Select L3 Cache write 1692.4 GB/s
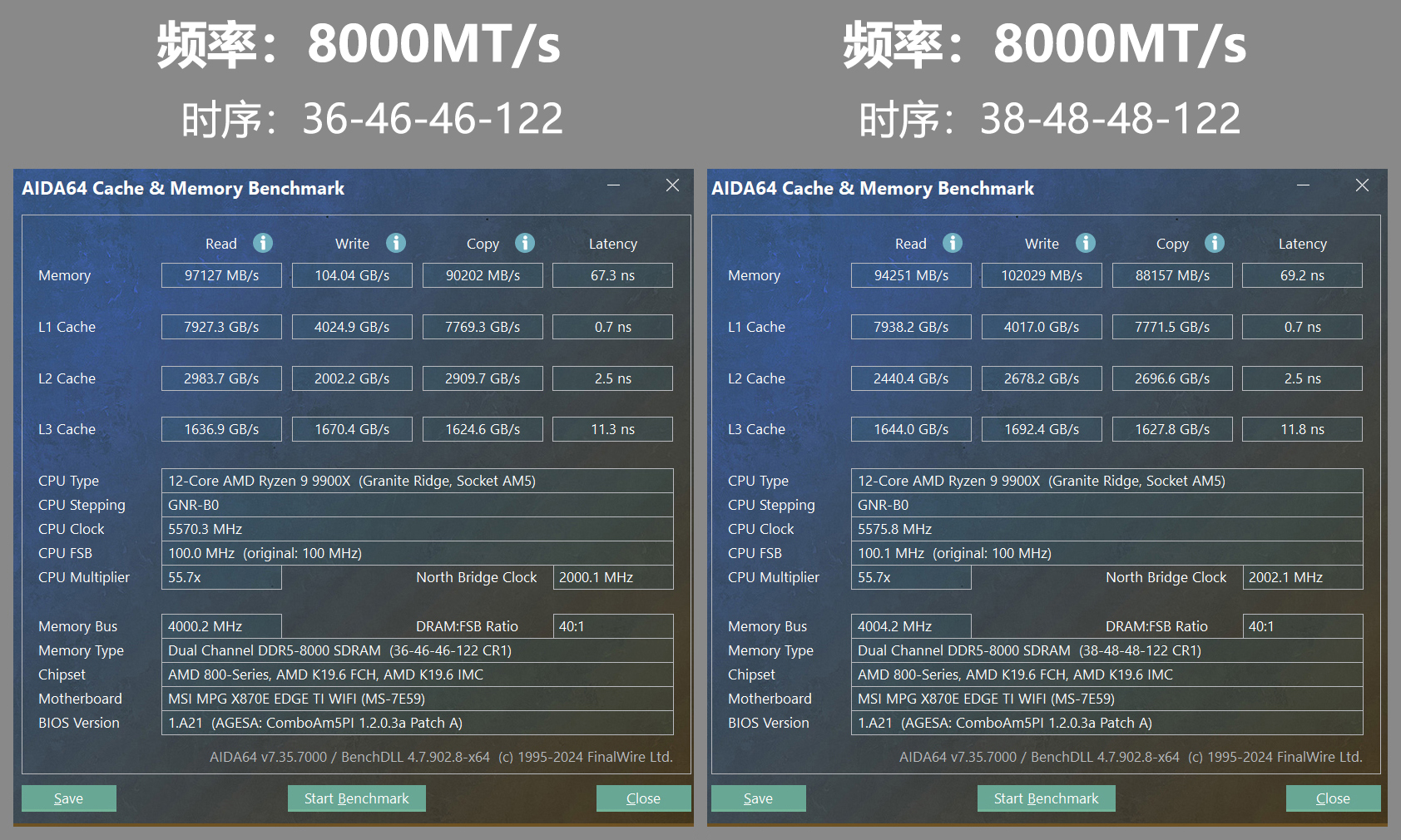 pyautogui.click(x=1042, y=429)
